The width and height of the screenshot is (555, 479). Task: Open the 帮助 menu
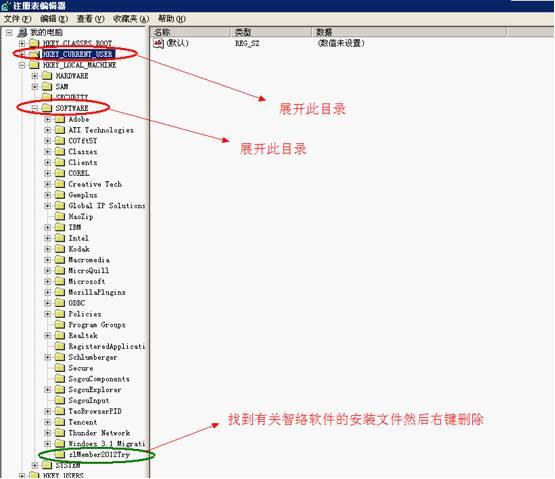172,19
